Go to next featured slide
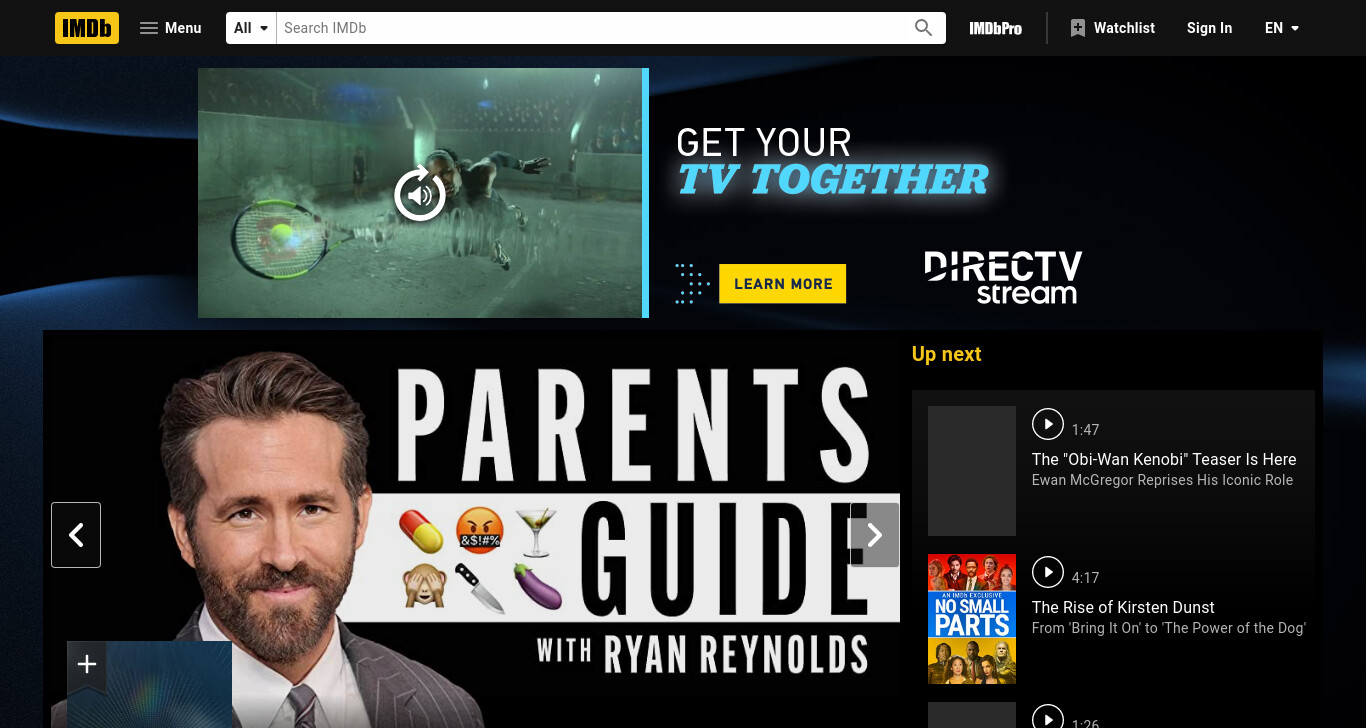1366x728 pixels. (x=874, y=535)
